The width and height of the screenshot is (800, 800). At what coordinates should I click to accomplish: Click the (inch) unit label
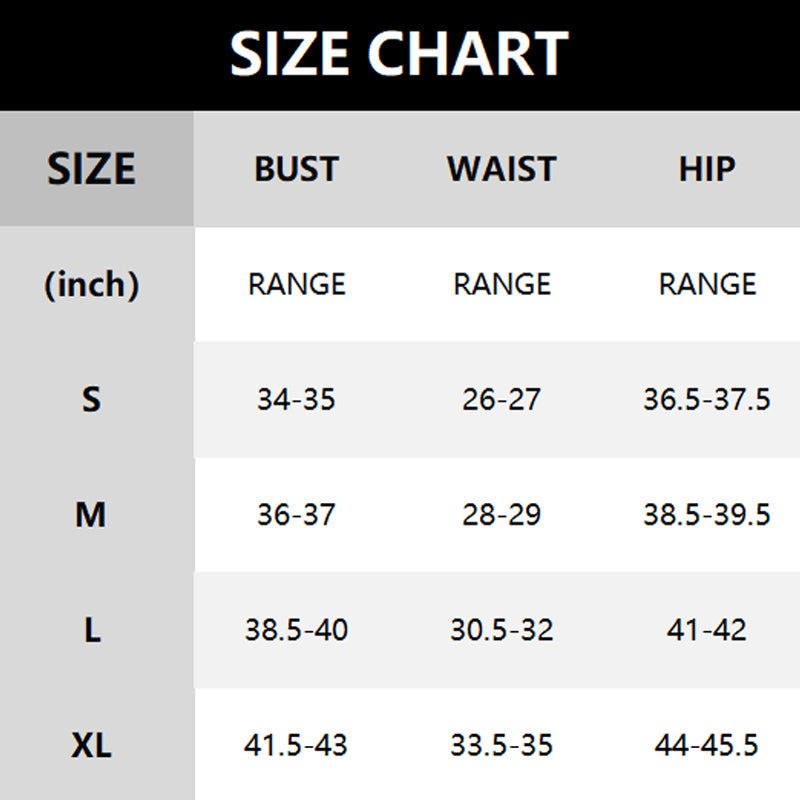[x=91, y=285]
